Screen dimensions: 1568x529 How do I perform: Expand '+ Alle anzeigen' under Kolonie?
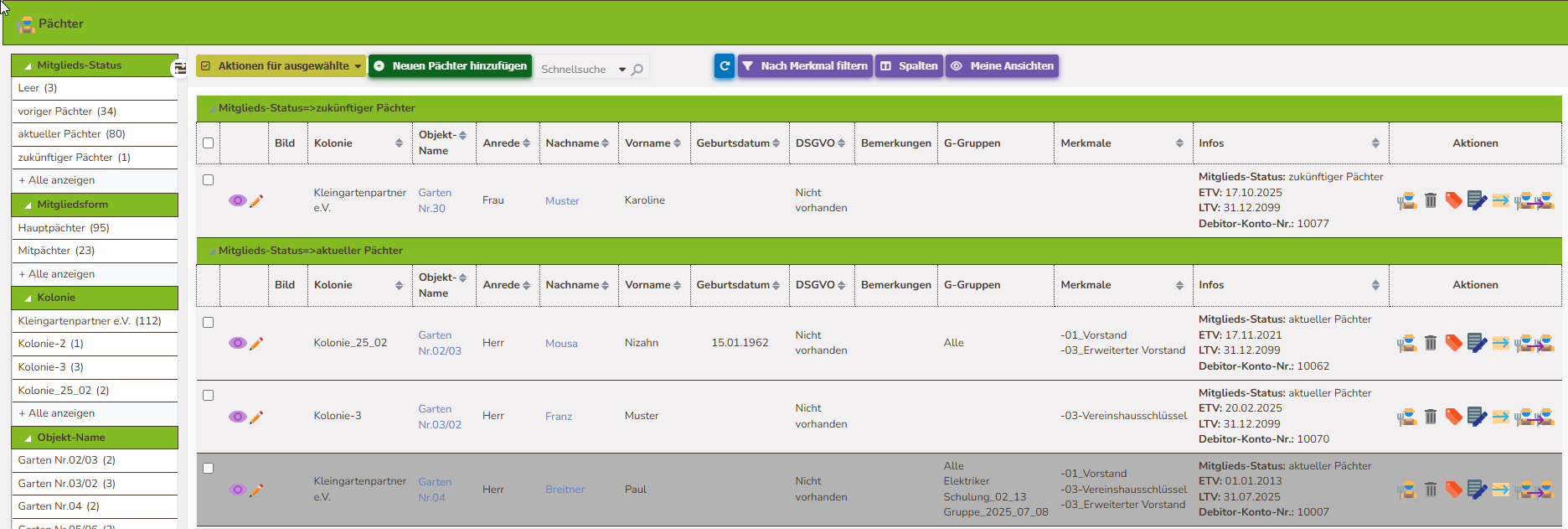tap(57, 413)
